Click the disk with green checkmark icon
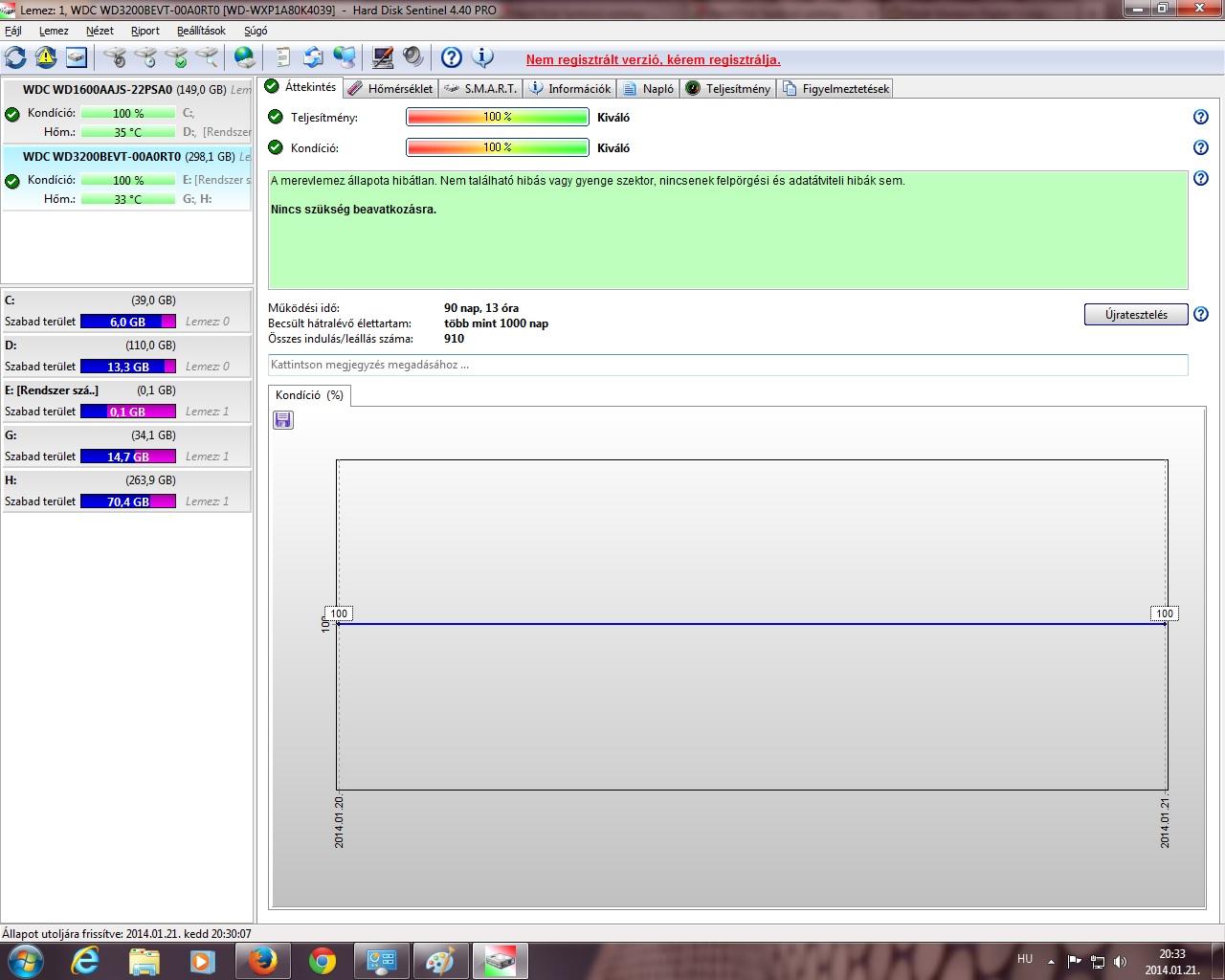This screenshot has height=980, width=1225. click(176, 57)
